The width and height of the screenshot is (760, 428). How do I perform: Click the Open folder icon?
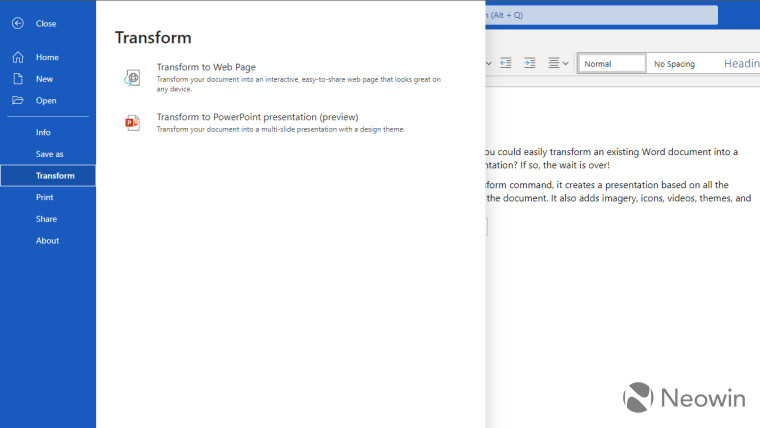18,100
